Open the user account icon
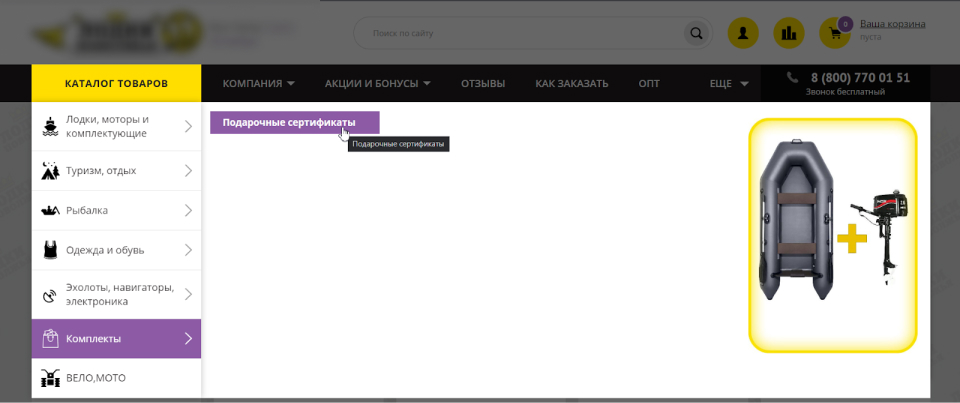Image resolution: width=960 pixels, height=403 pixels. (x=743, y=33)
